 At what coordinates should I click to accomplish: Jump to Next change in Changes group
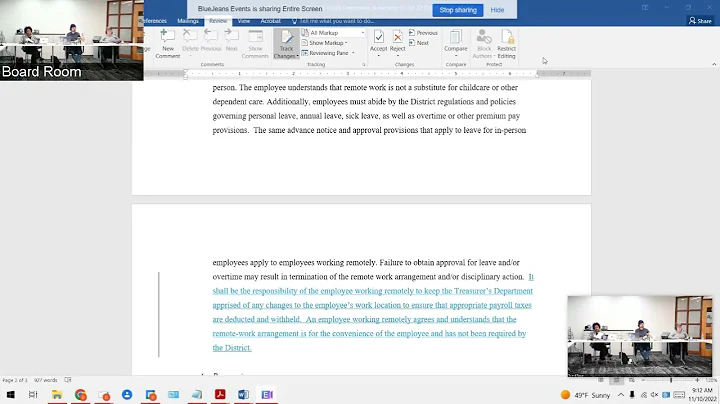pyautogui.click(x=419, y=43)
